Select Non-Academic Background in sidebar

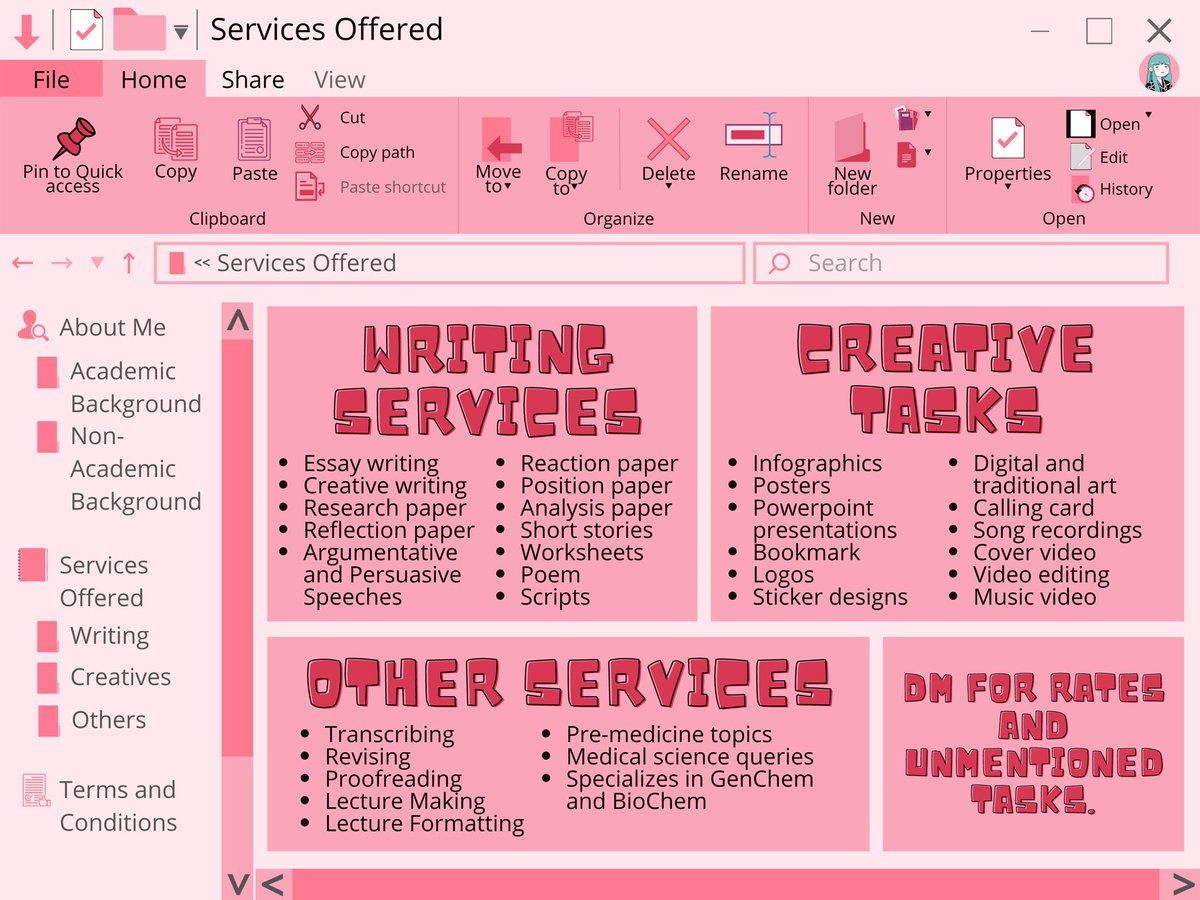[135, 469]
